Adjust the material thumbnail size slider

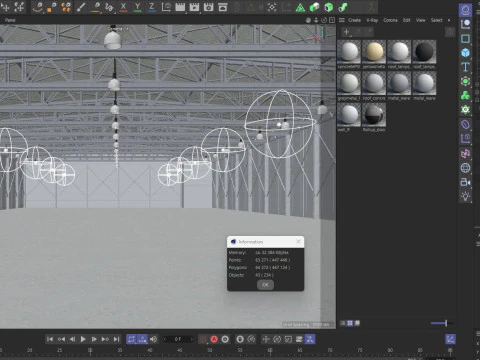point(441,323)
